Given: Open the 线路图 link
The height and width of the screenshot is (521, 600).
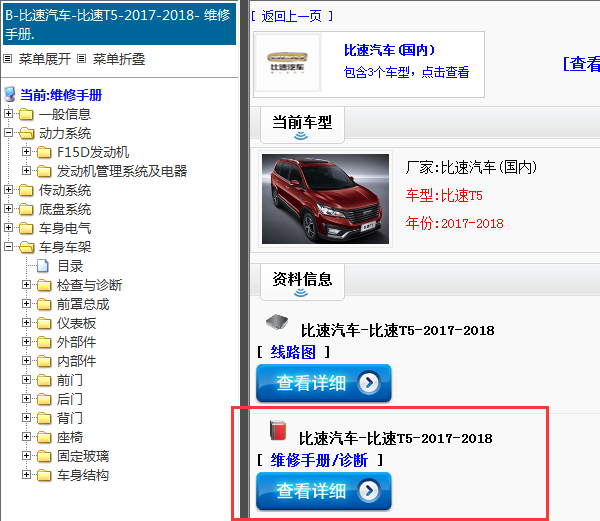Looking at the screenshot, I should pos(293,352).
